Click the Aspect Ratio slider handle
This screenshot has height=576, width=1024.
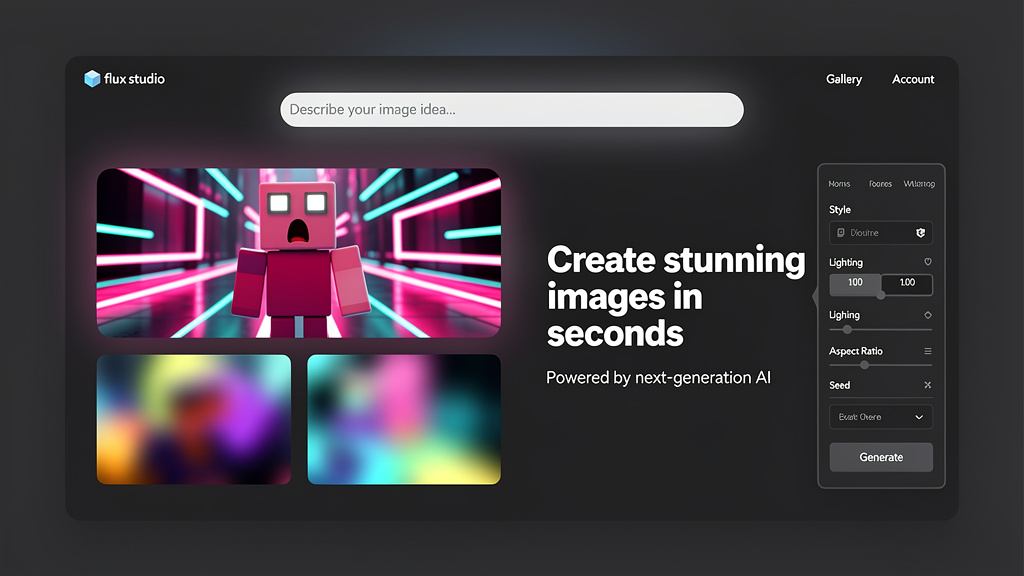[x=865, y=365]
